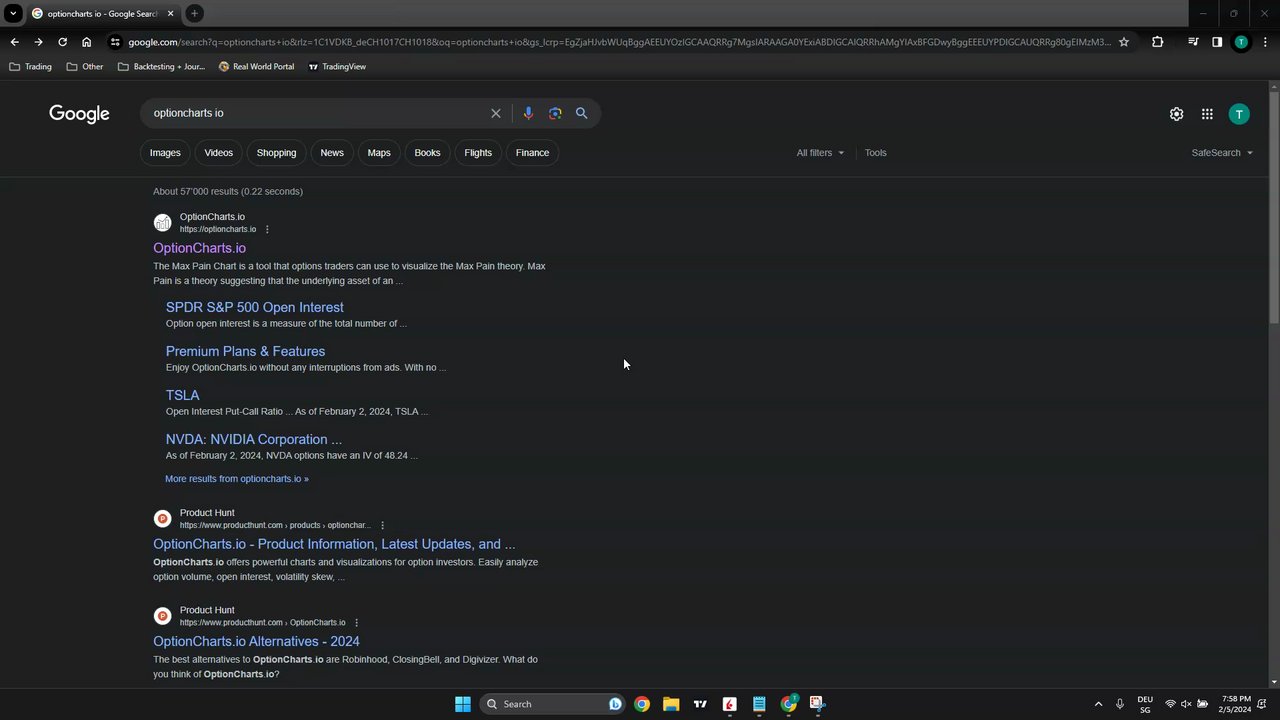Open more options for first Product Hunt result
1280x720 pixels.
(382, 526)
